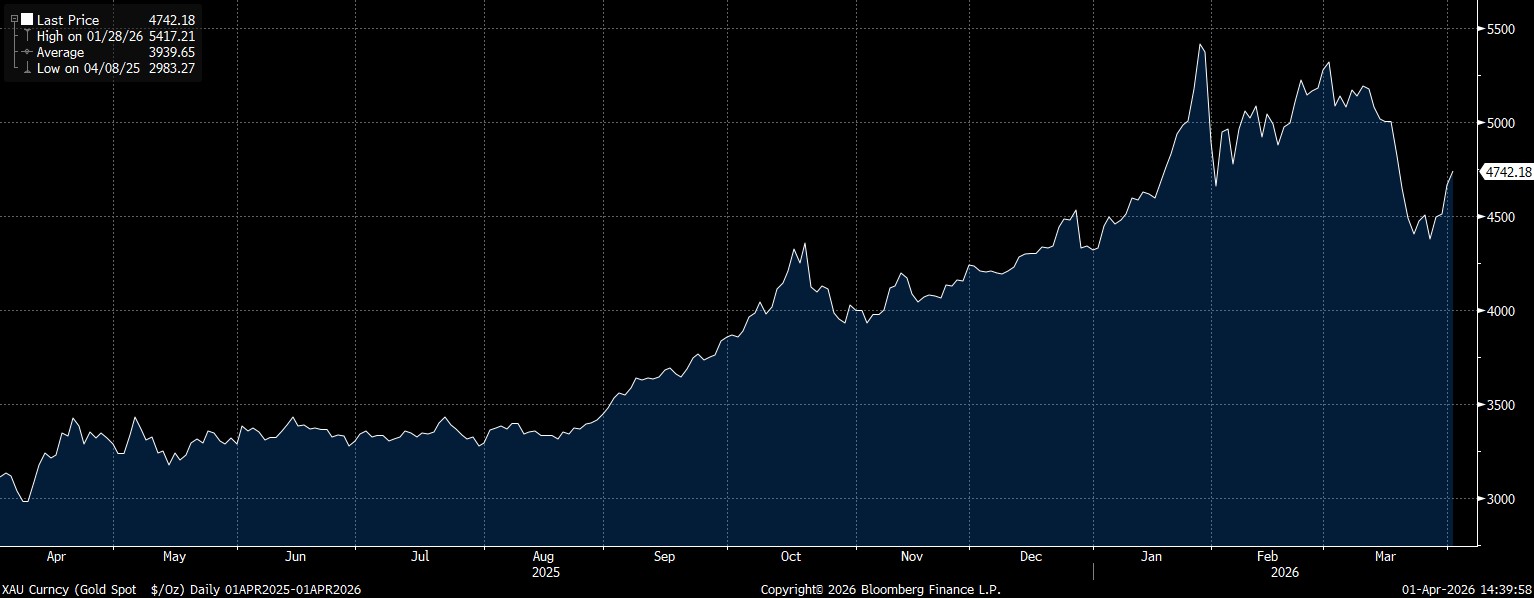Click the XAU Curncy Gold Spot title text
The width and height of the screenshot is (1534, 598).
[180, 590]
